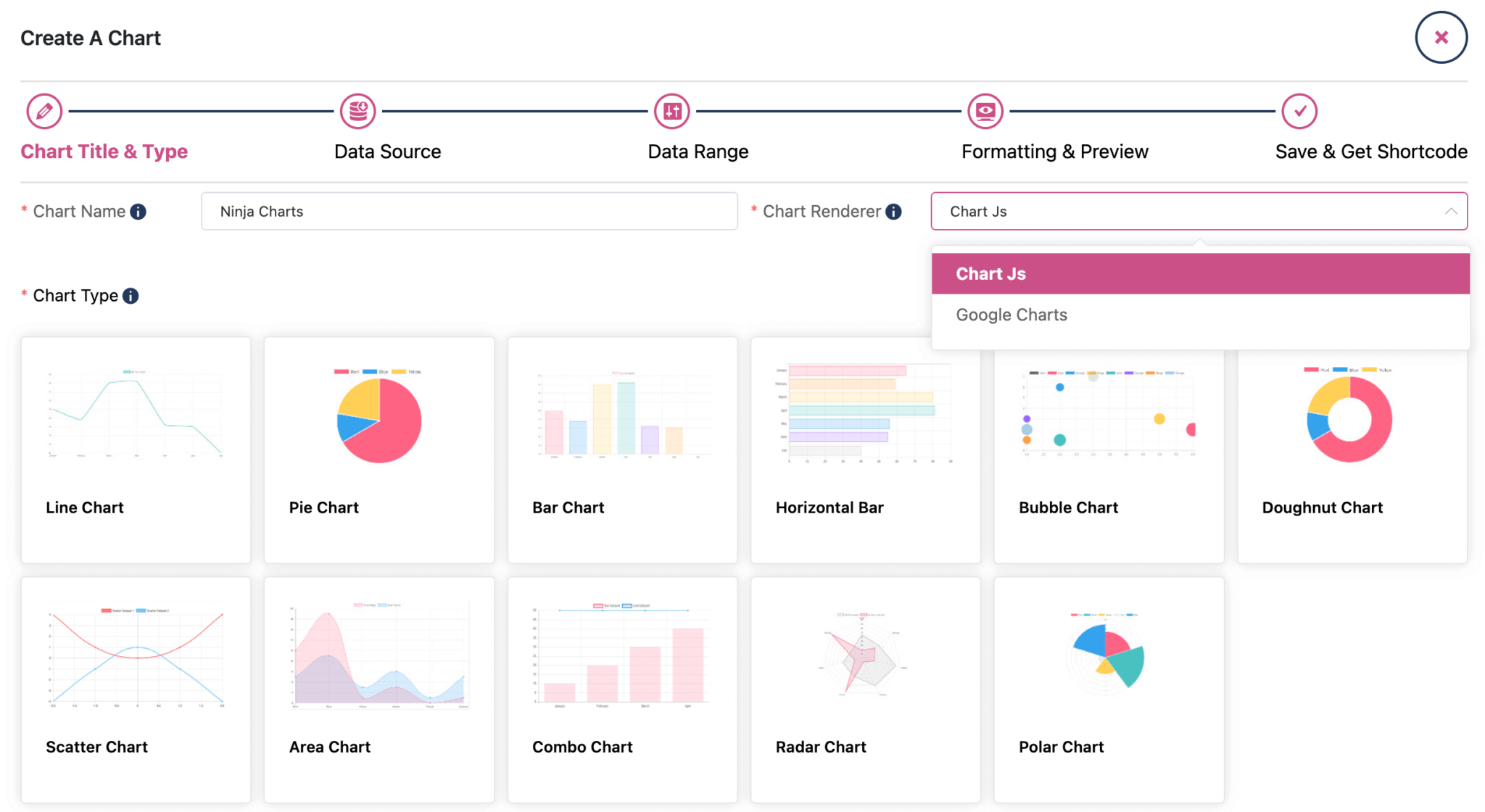The height and width of the screenshot is (812, 1485).
Task: Click the Chart Name text field
Action: coord(469,212)
